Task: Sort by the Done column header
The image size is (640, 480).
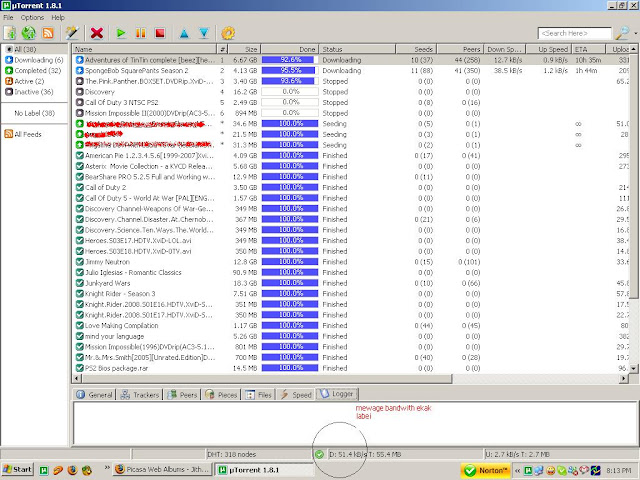Action: point(290,49)
